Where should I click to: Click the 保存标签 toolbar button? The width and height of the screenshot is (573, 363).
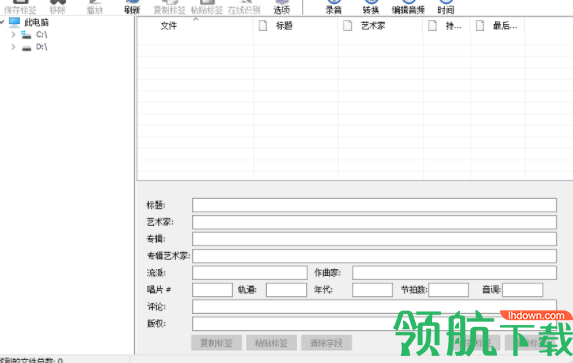point(20,7)
